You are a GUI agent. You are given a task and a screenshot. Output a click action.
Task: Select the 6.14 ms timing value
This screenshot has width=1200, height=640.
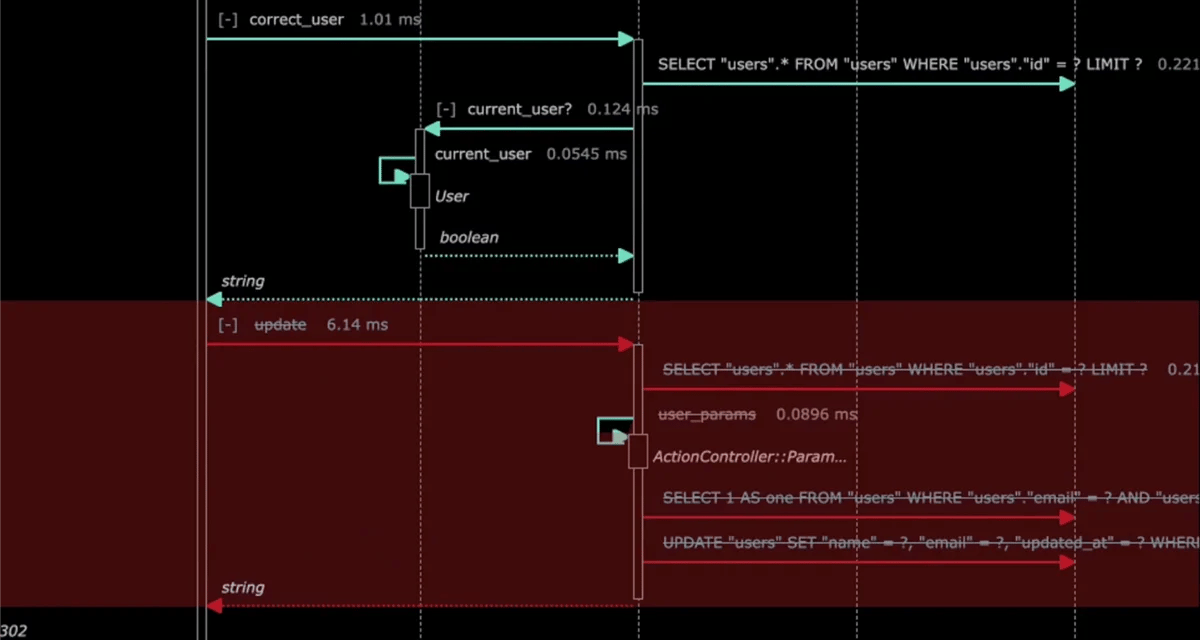click(x=357, y=325)
